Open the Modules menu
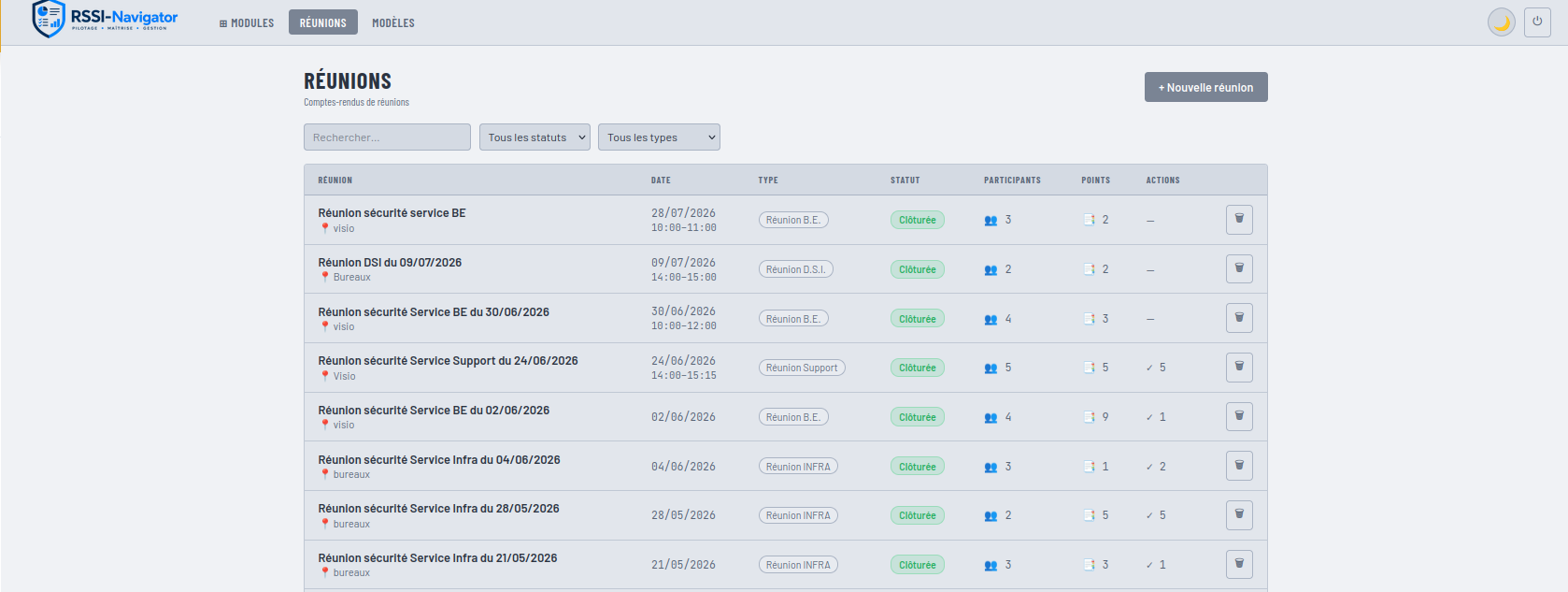The width and height of the screenshot is (1568, 592). [x=247, y=22]
